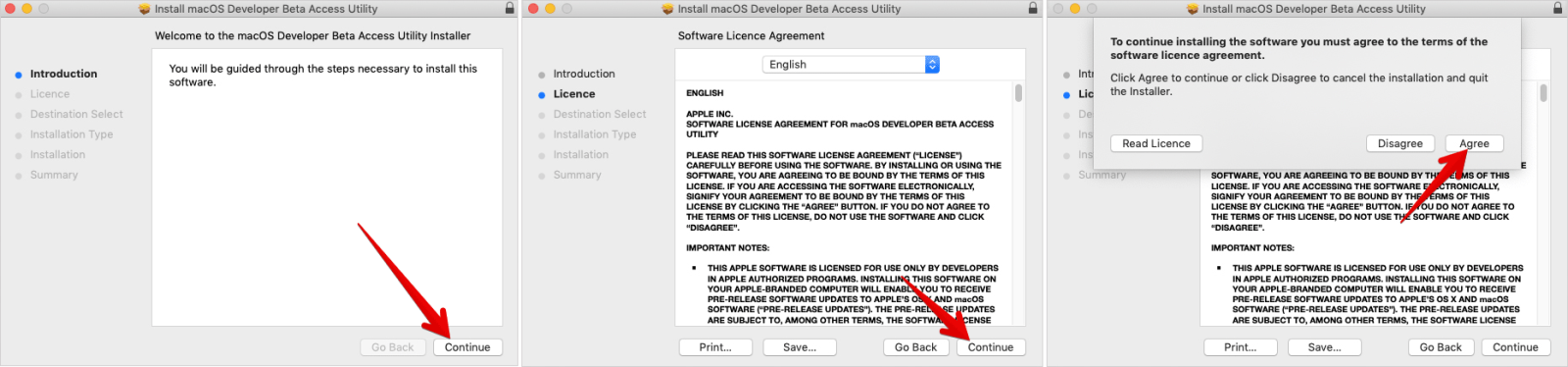Click Go Back in the Software Licence Agreement window
This screenshot has height=367, width=1568.
point(916,347)
